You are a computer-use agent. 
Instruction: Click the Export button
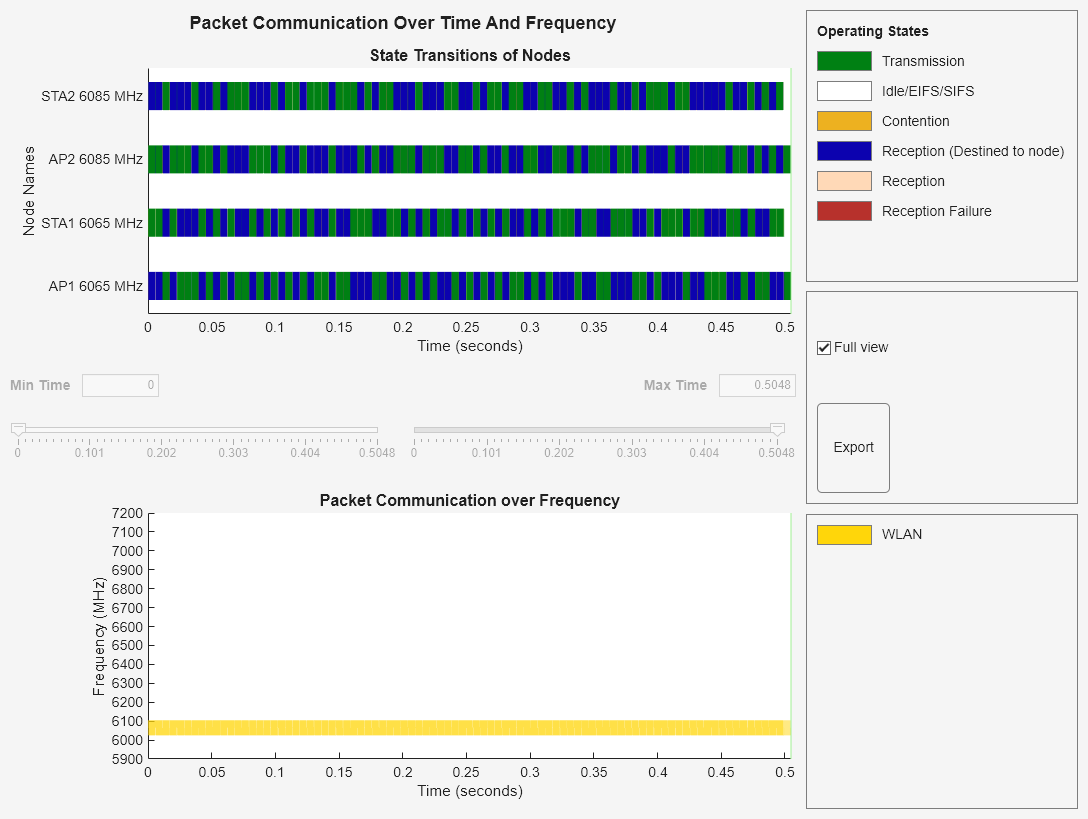(x=853, y=448)
